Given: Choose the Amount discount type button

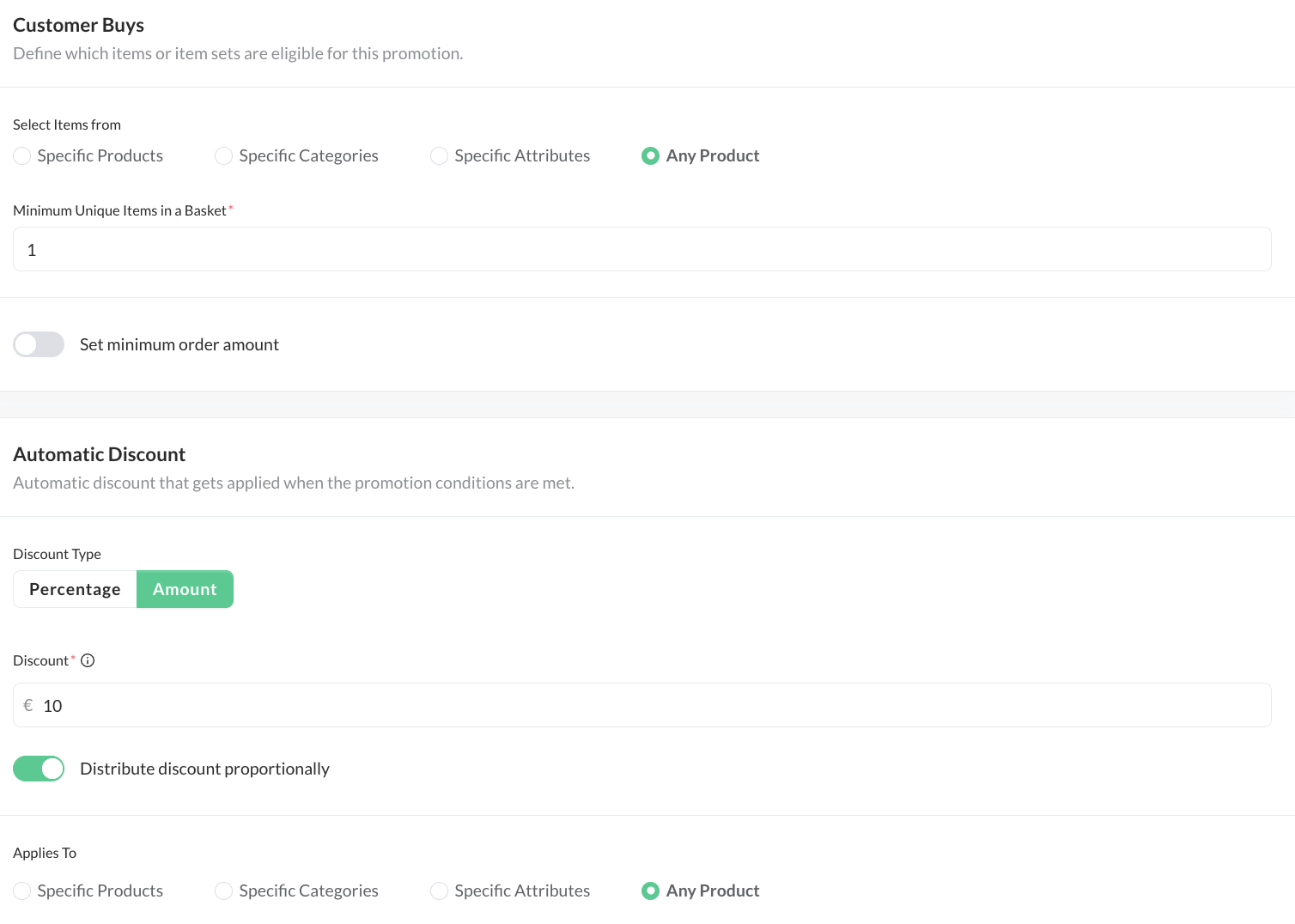Looking at the screenshot, I should point(185,589).
